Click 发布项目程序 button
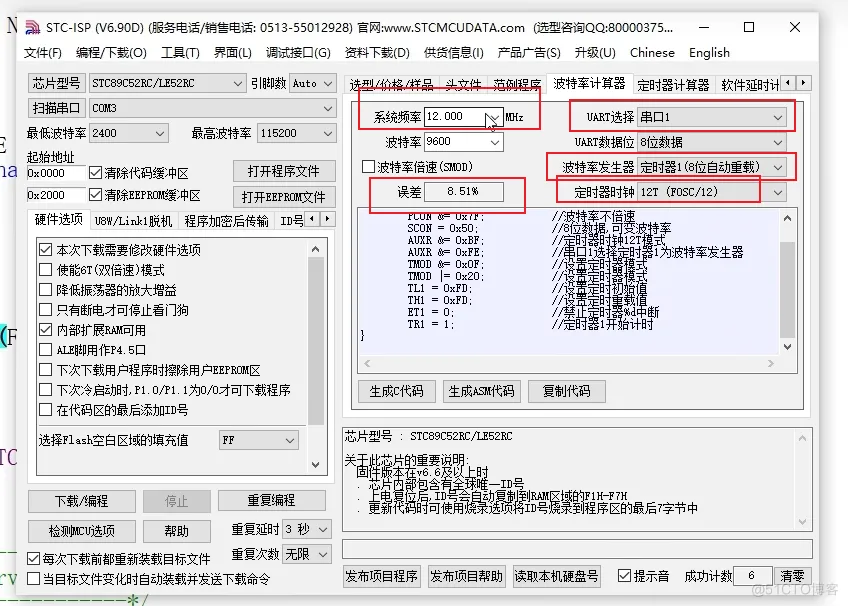Viewport: 848px width, 606px height. [x=381, y=576]
